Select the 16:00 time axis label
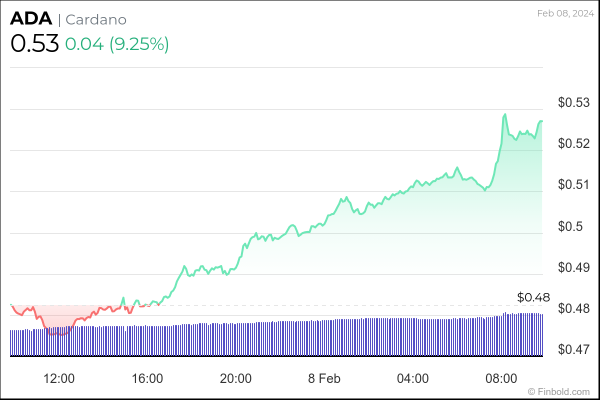The height and width of the screenshot is (400, 600). click(147, 378)
